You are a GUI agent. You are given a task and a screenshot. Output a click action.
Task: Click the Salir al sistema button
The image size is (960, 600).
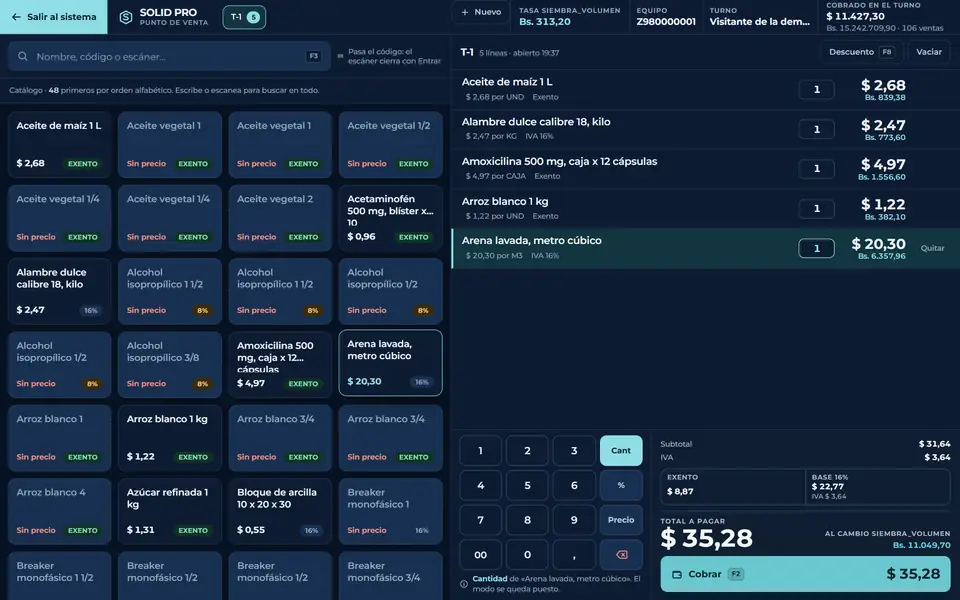(54, 17)
